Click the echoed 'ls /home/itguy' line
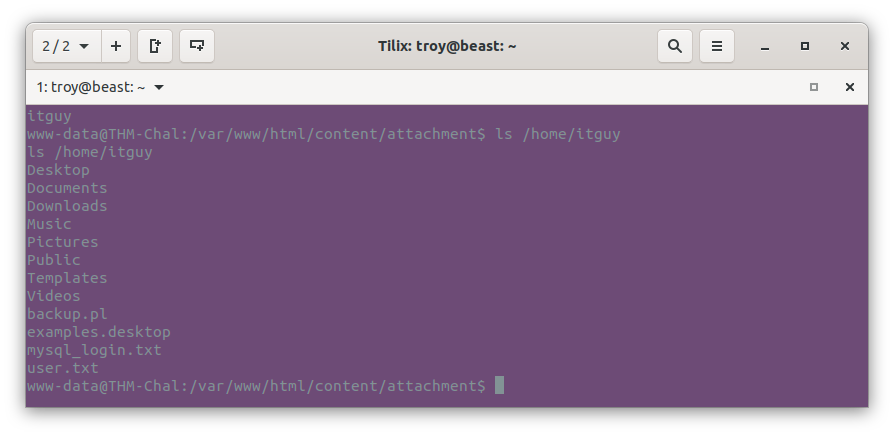The height and width of the screenshot is (436, 894). click(90, 152)
